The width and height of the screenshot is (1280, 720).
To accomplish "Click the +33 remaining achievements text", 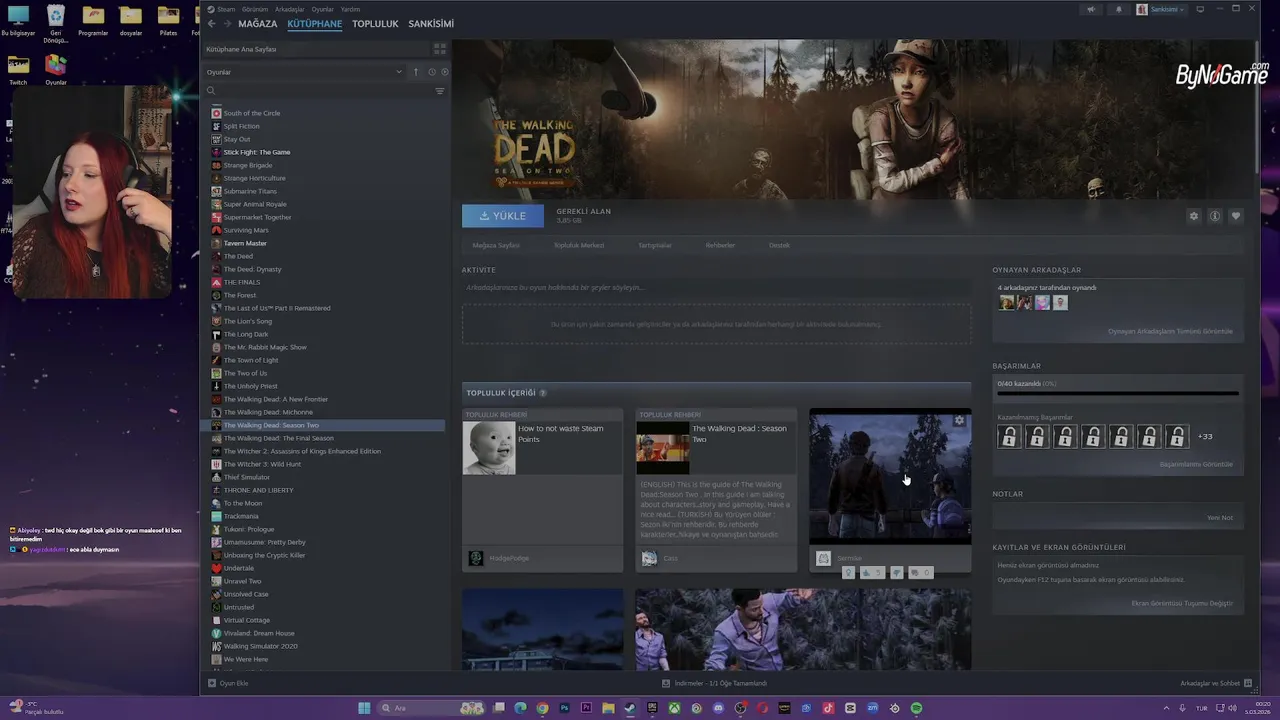I will click(x=1204, y=436).
